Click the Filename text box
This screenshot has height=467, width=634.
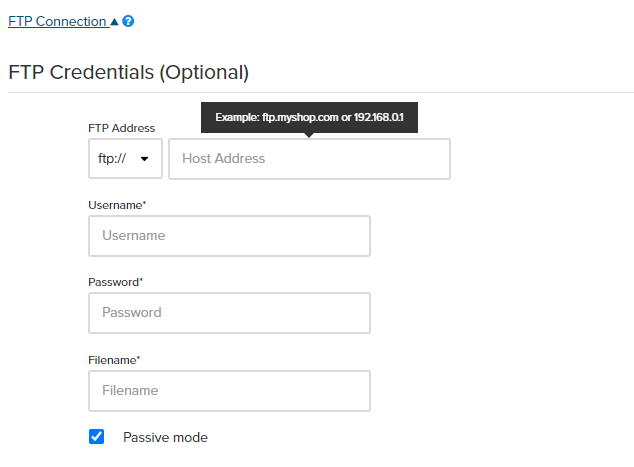coord(229,391)
